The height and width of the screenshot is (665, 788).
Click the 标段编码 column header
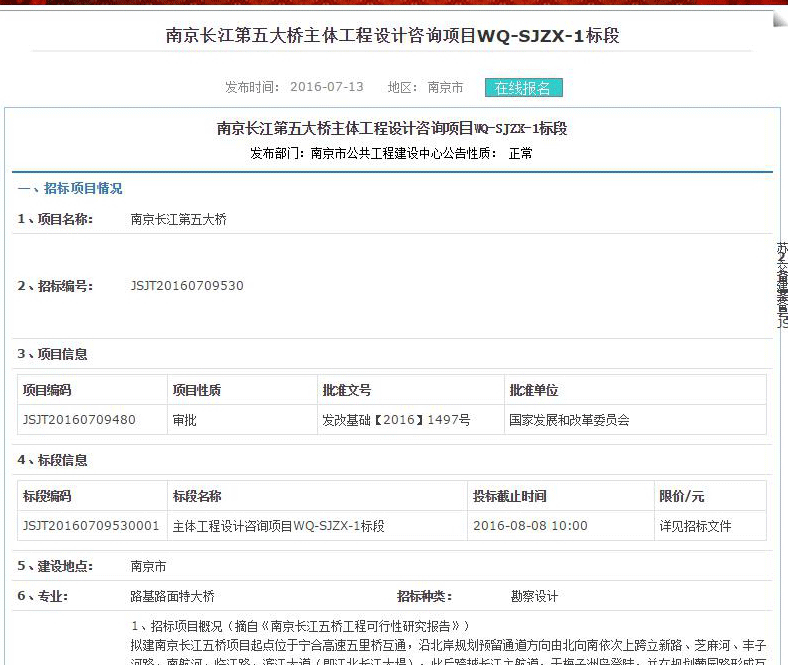point(47,496)
